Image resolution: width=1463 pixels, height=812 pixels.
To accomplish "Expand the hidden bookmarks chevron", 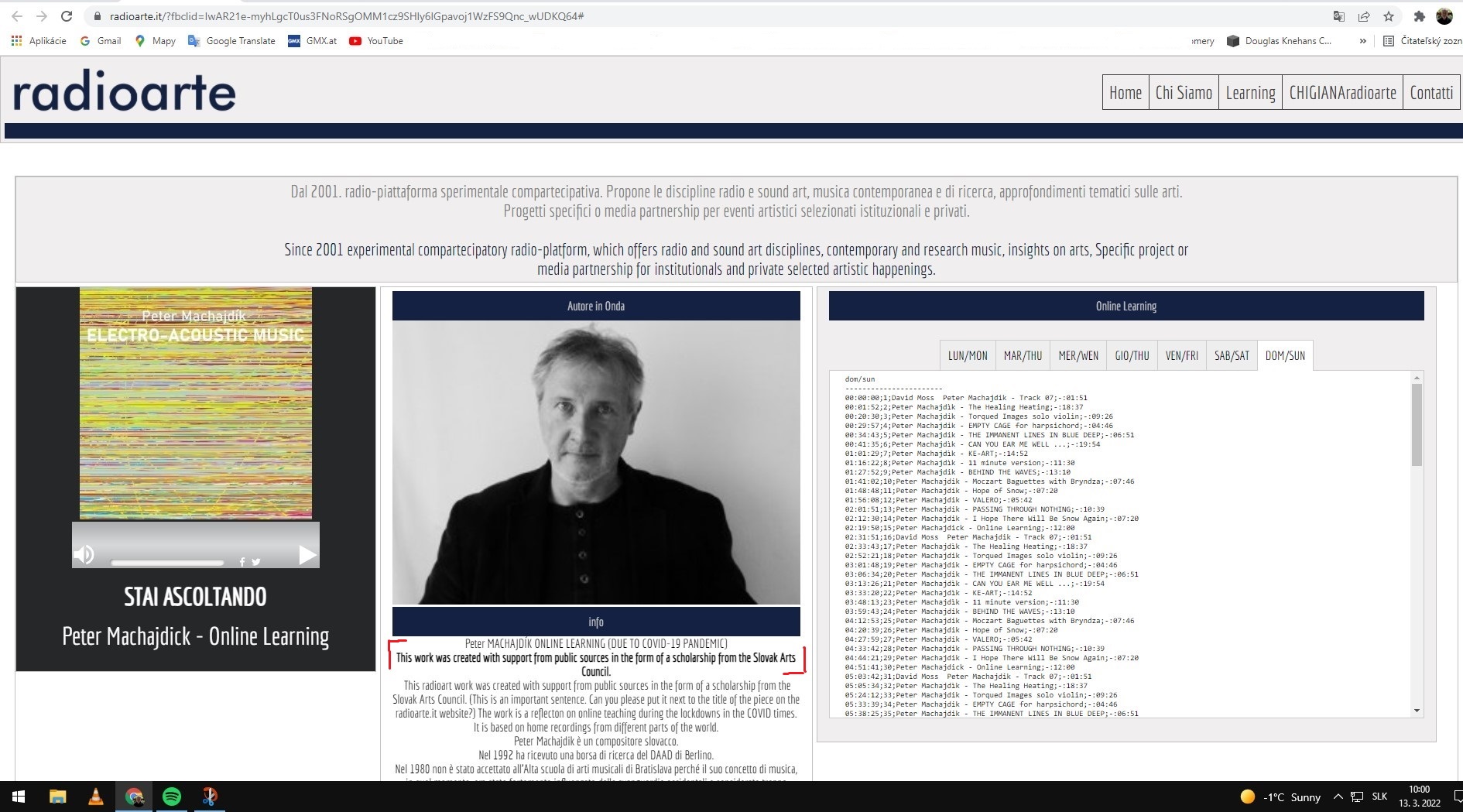I will 1362,41.
